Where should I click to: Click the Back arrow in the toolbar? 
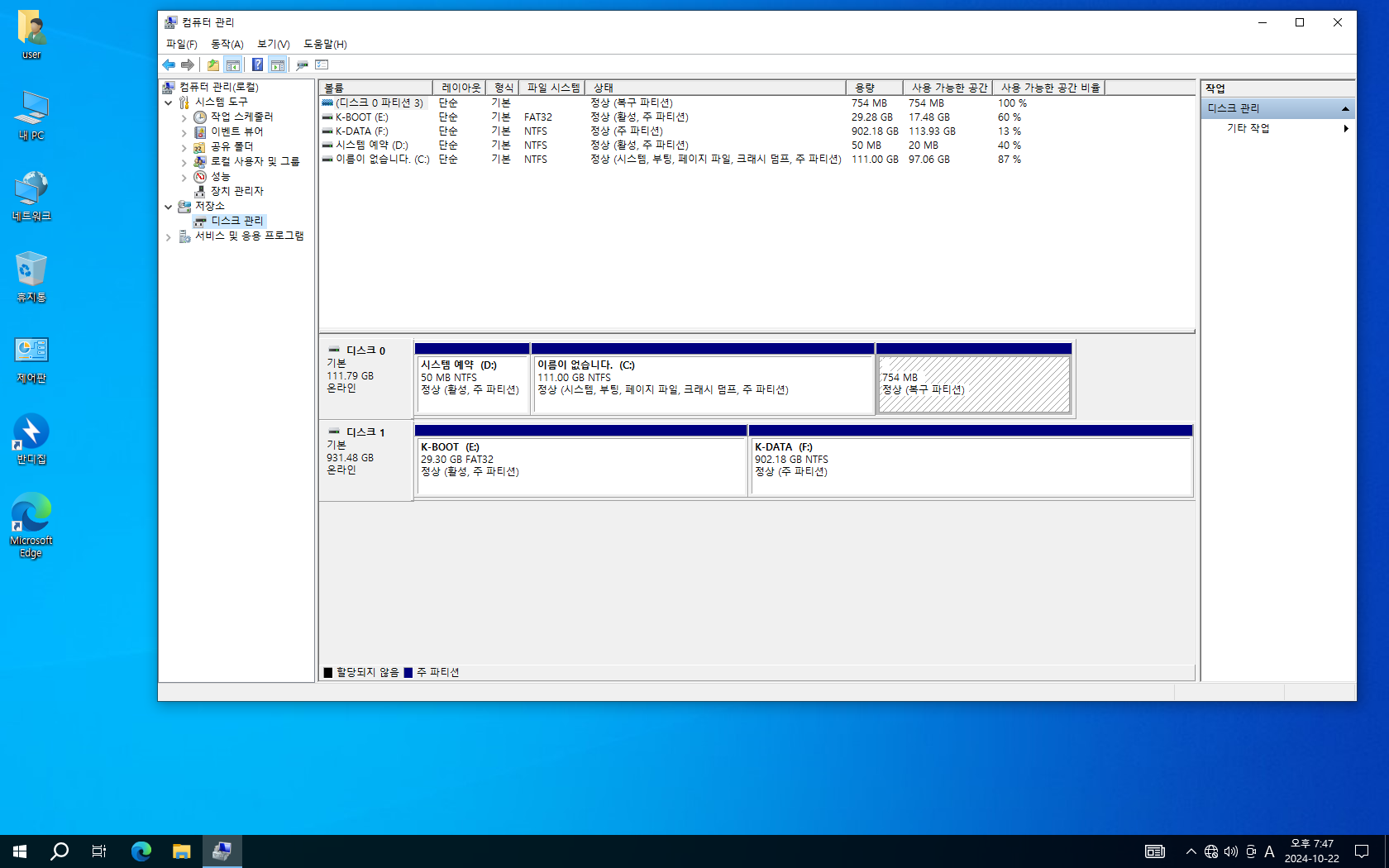(169, 64)
